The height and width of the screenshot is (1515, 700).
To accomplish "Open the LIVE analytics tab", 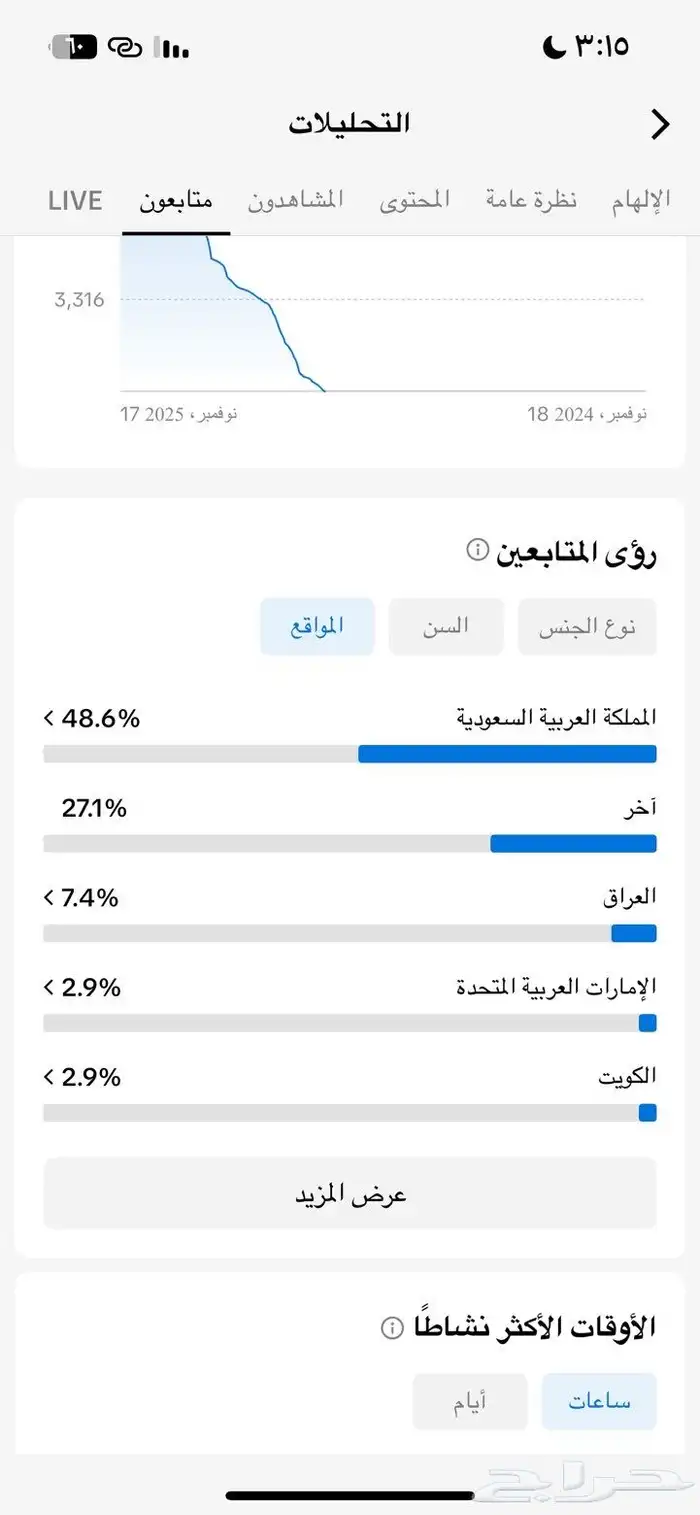I will click(x=74, y=199).
